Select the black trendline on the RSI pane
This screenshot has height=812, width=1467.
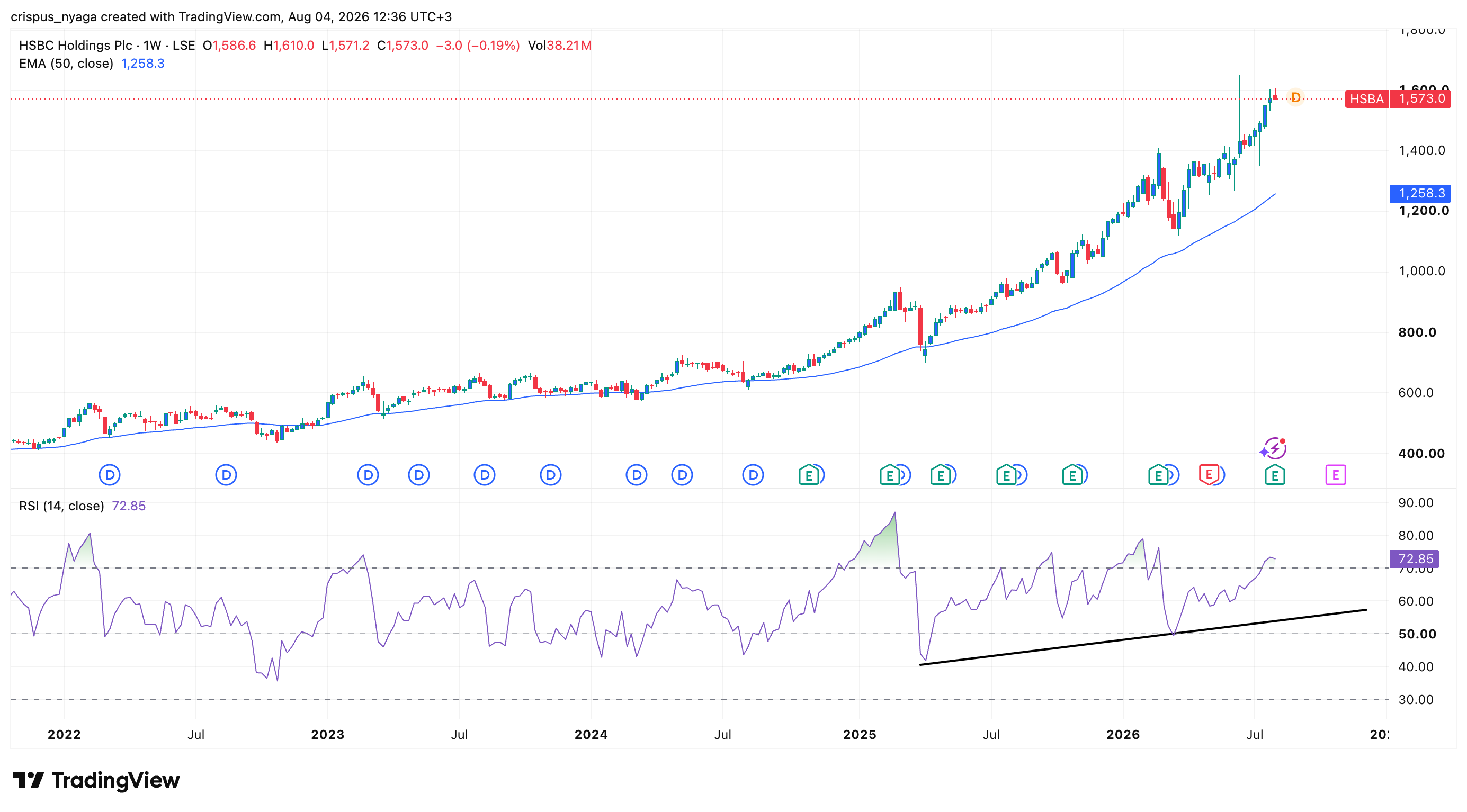(x=1143, y=637)
